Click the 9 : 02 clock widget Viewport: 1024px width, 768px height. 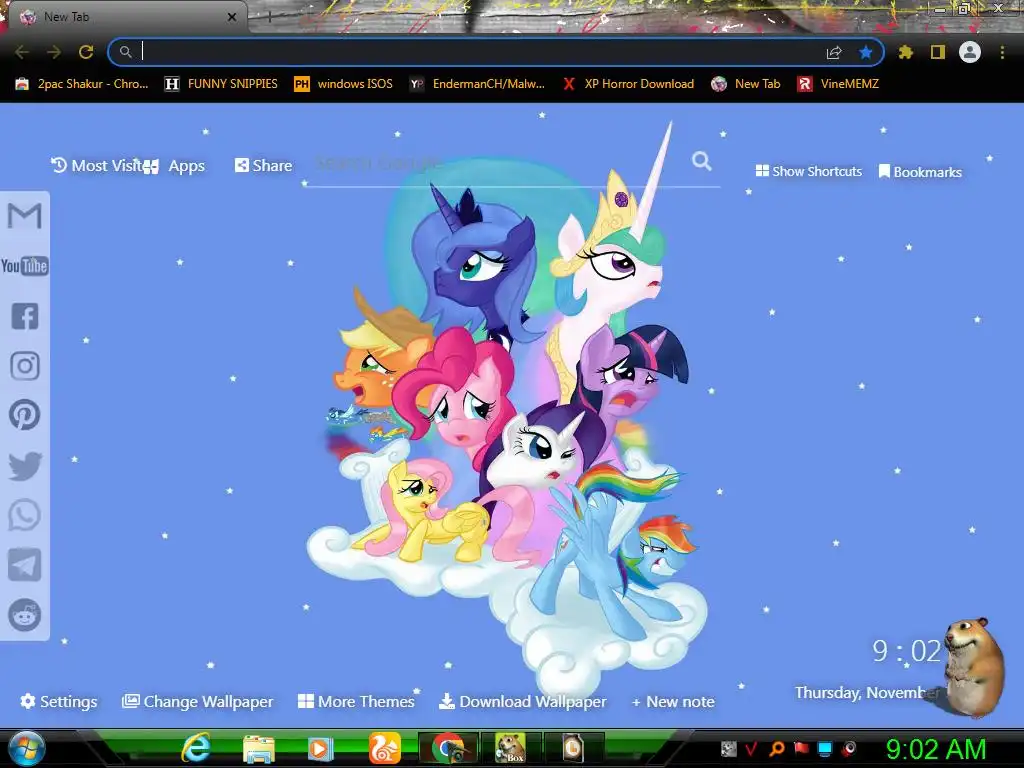906,651
